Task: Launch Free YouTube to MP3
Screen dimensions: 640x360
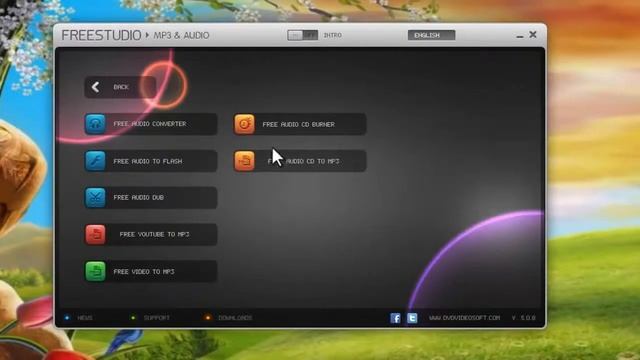Action: pyautogui.click(x=151, y=234)
